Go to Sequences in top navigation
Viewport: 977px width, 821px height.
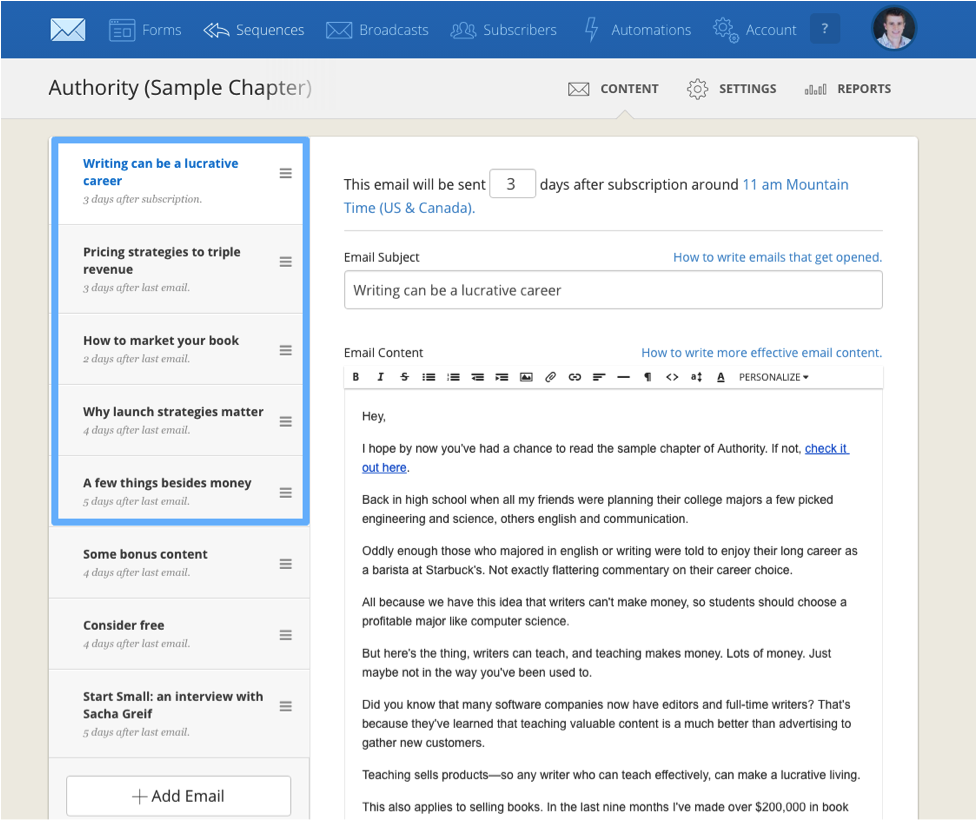coord(254,30)
